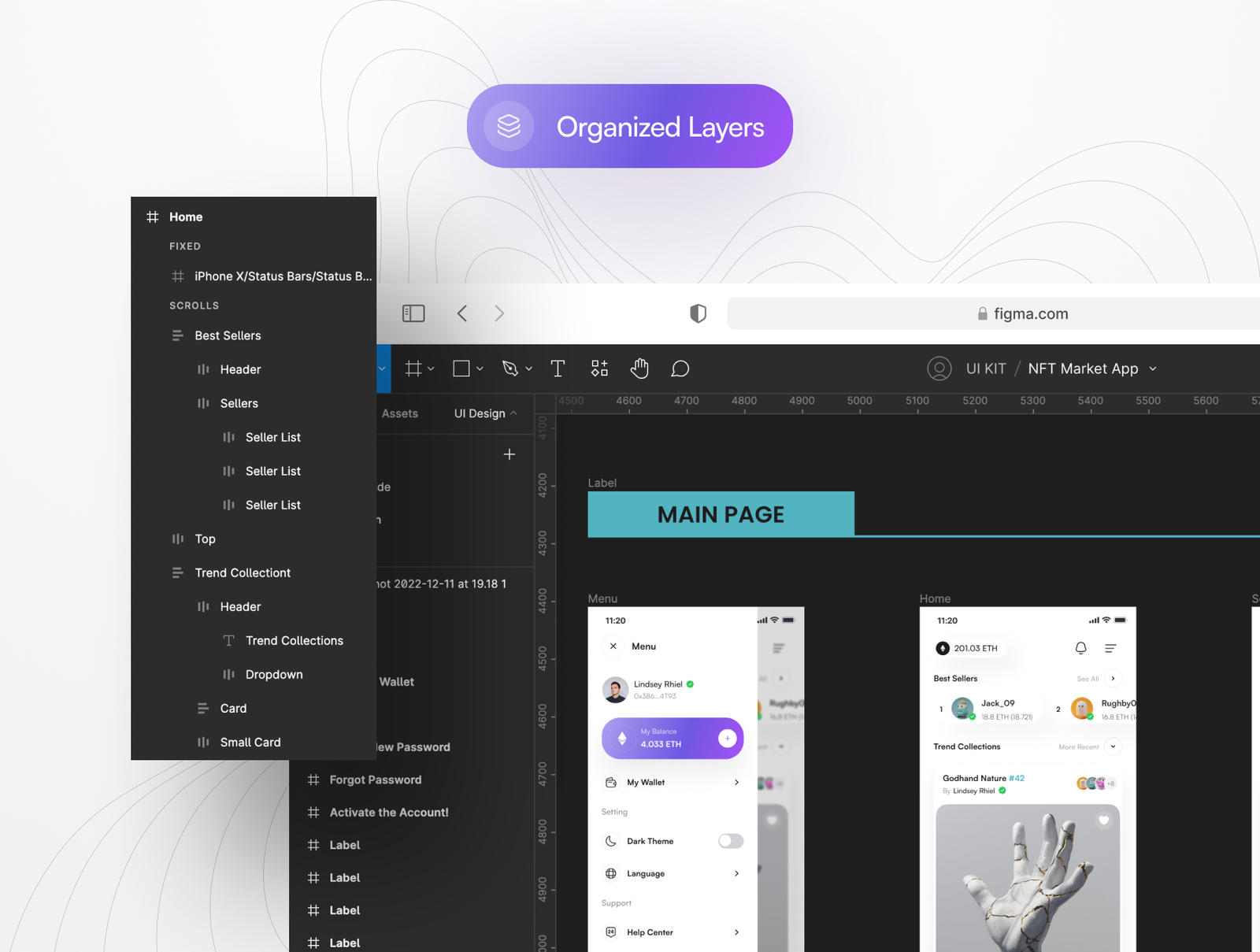
Task: Select the Comment tool
Action: coord(680,369)
